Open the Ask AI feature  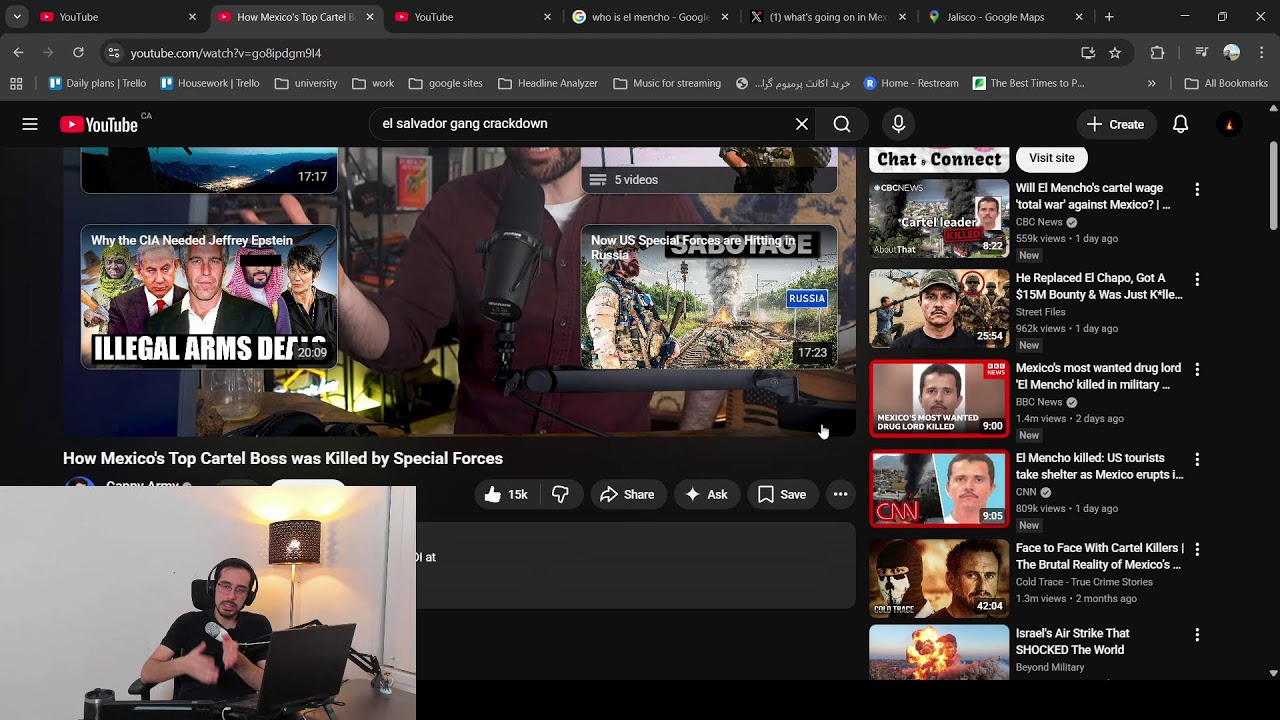coord(706,494)
